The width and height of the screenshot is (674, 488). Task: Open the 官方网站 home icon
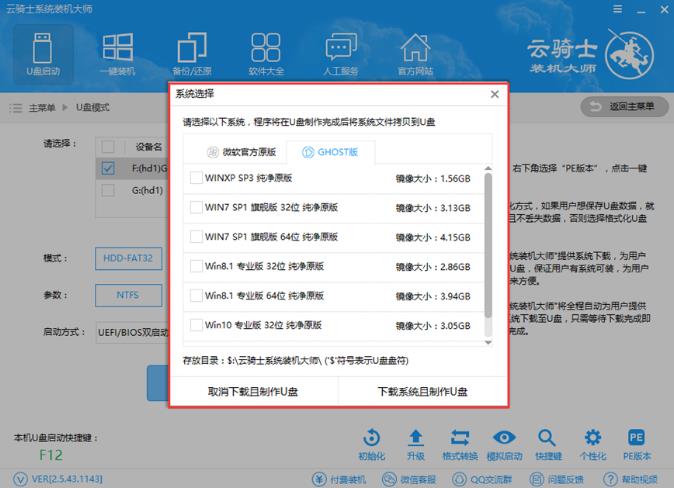[415, 54]
